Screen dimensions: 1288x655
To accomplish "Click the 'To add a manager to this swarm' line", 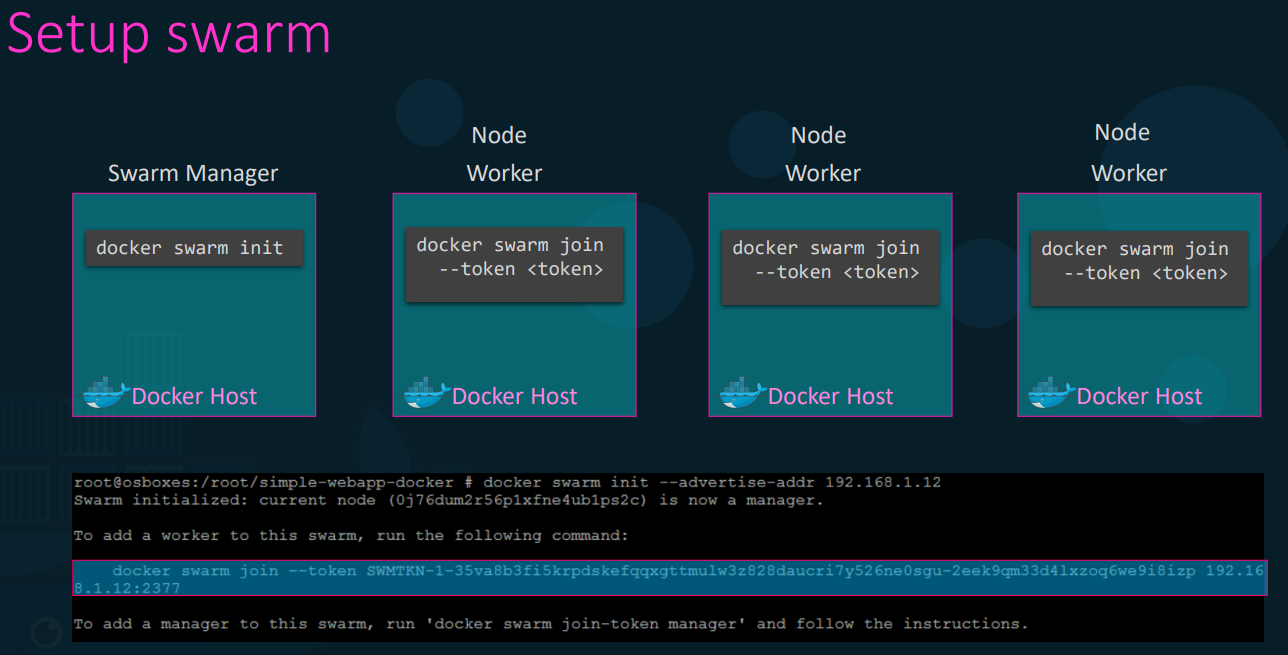I will pos(551,624).
